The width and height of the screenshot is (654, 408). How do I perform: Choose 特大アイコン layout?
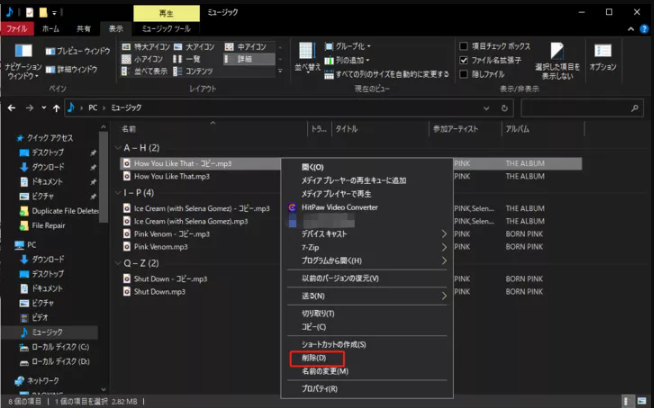[146, 47]
